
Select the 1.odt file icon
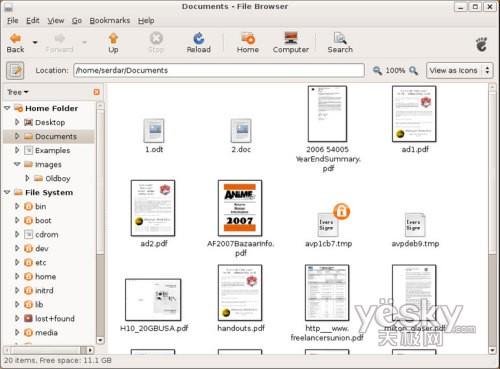[x=154, y=131]
